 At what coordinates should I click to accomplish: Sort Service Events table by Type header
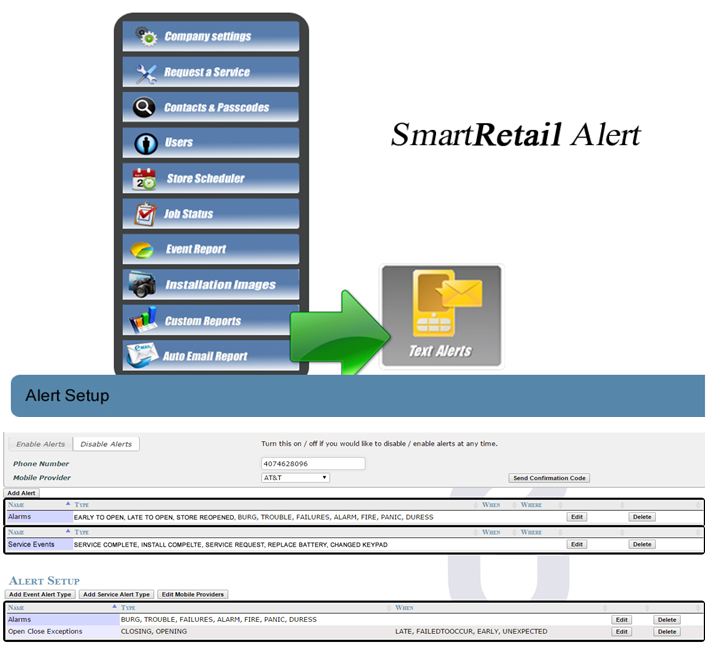click(276, 532)
